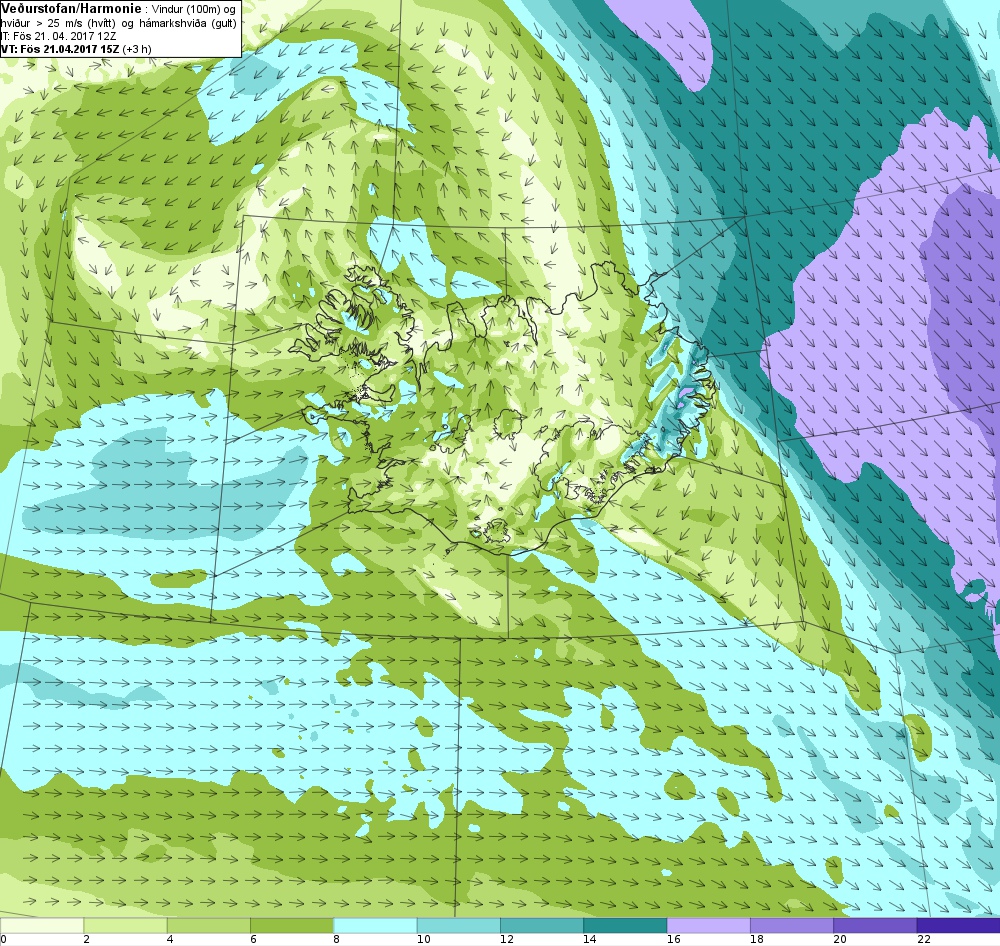Click the legend label '18'
The height and width of the screenshot is (946, 1000).
pyautogui.click(x=757, y=939)
